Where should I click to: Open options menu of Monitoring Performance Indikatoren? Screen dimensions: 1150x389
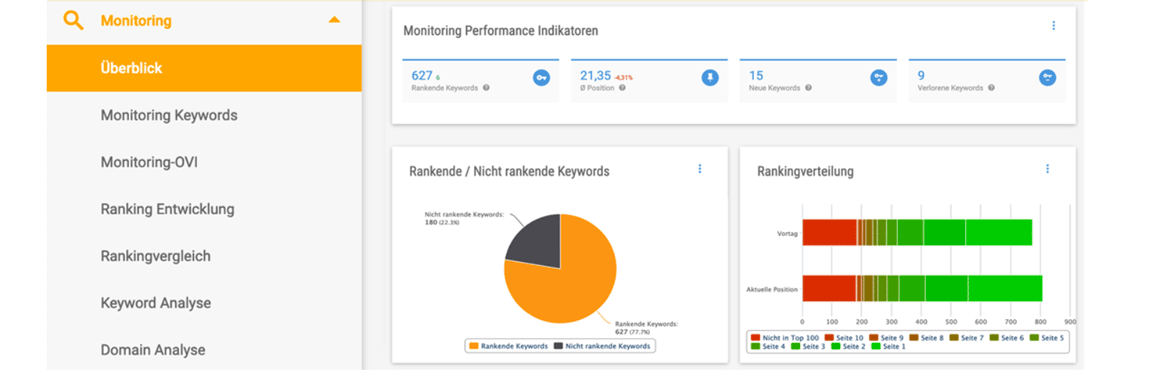(x=1054, y=26)
